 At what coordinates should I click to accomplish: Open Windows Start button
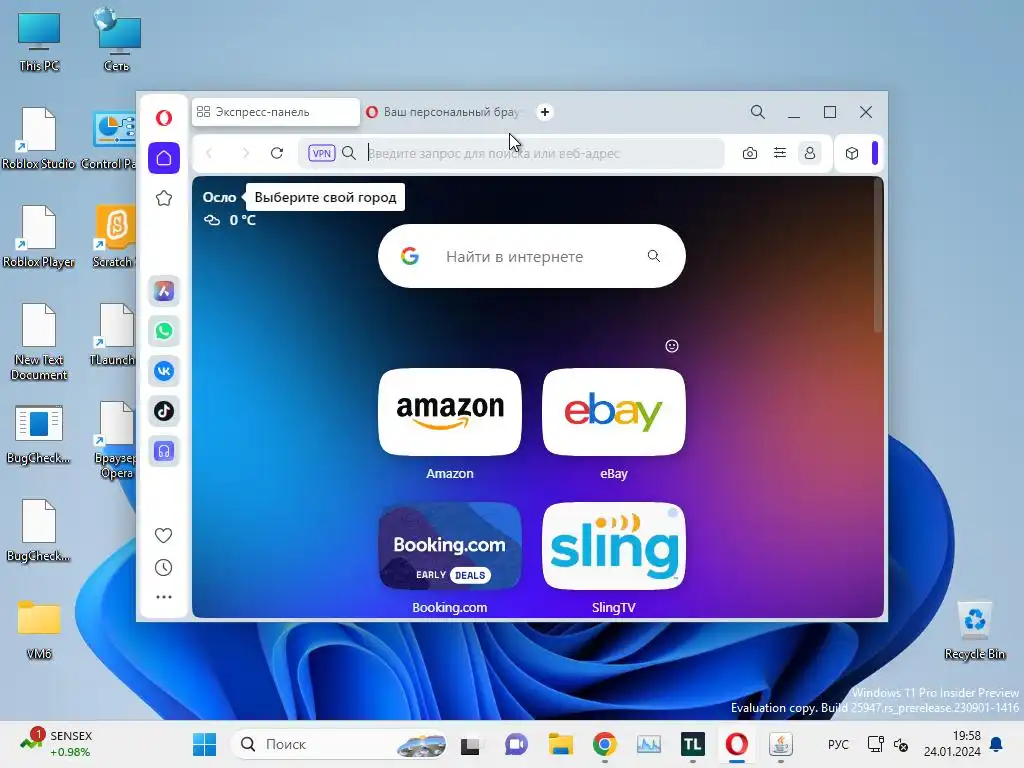204,744
